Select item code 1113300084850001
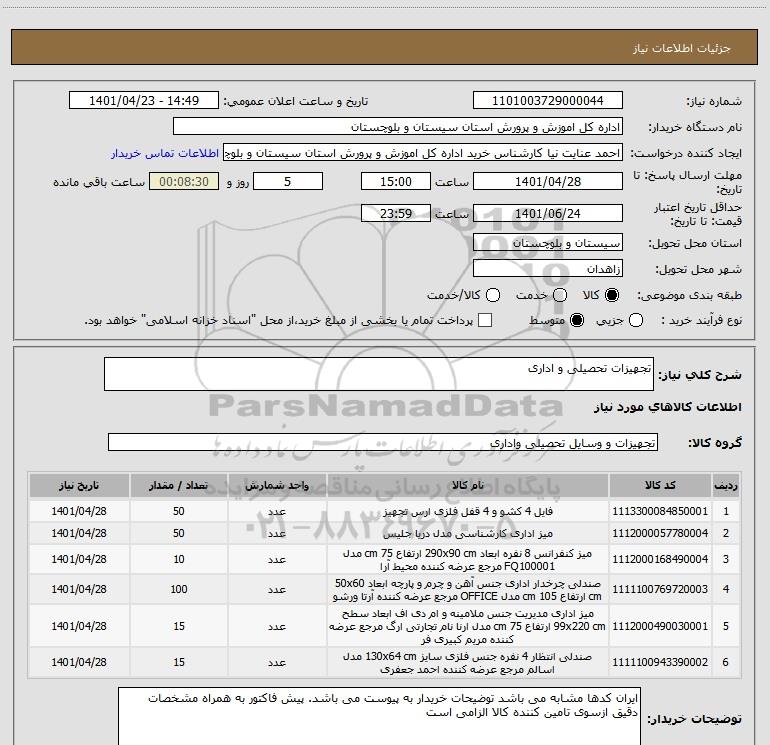The height and width of the screenshot is (745, 770). (x=660, y=511)
